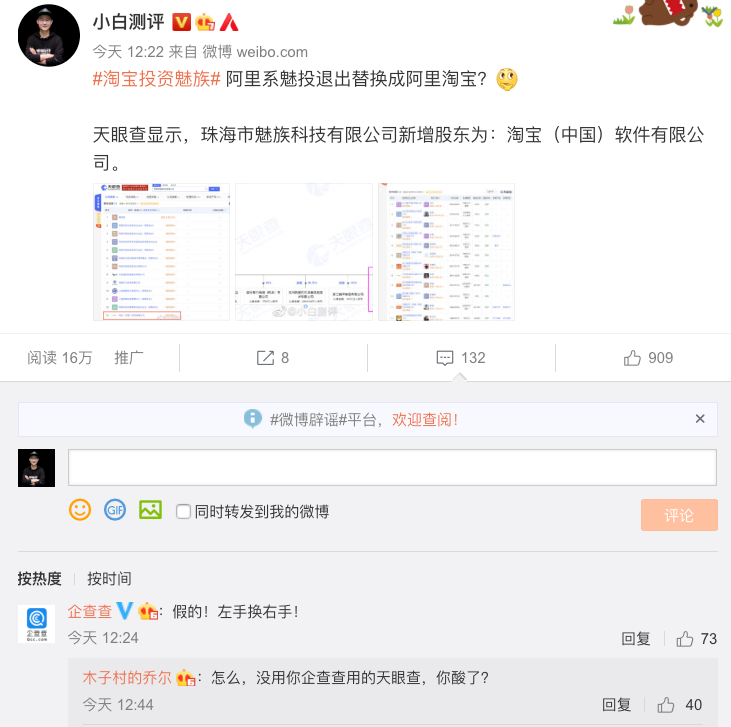Click the 推广 promote link
This screenshot has width=731, height=727.
point(129,358)
